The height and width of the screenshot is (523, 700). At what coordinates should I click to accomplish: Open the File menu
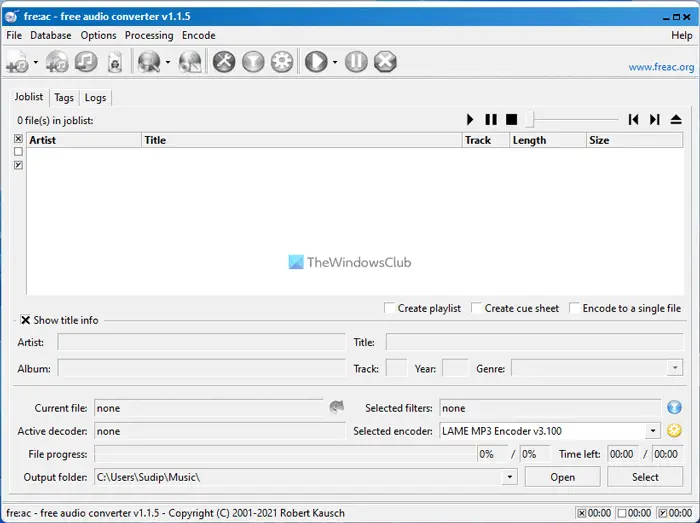14,35
